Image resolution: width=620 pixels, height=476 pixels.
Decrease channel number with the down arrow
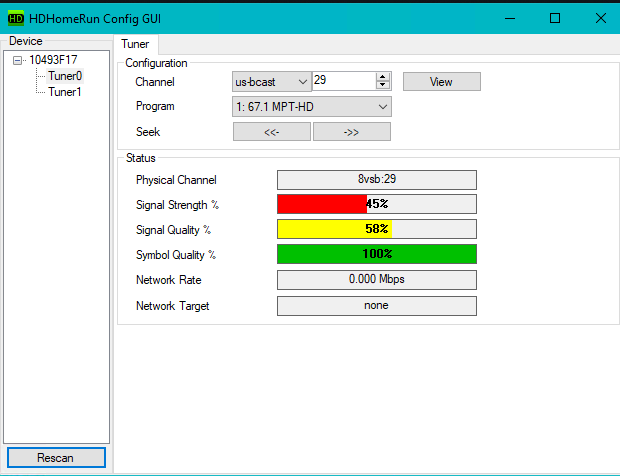[382, 85]
